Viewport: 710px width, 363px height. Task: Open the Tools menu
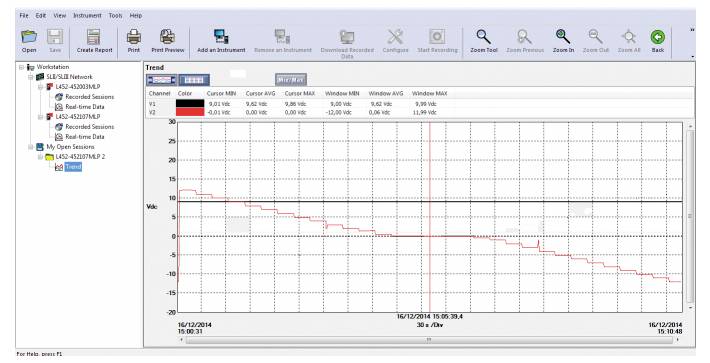point(115,15)
